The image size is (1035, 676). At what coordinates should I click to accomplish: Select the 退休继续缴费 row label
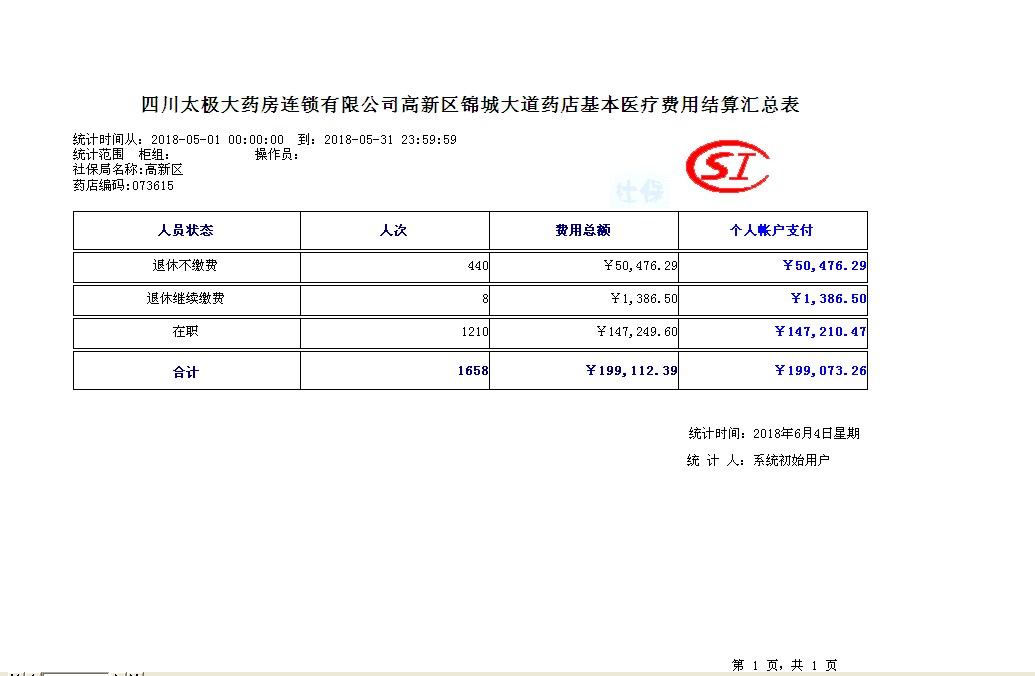tap(186, 298)
